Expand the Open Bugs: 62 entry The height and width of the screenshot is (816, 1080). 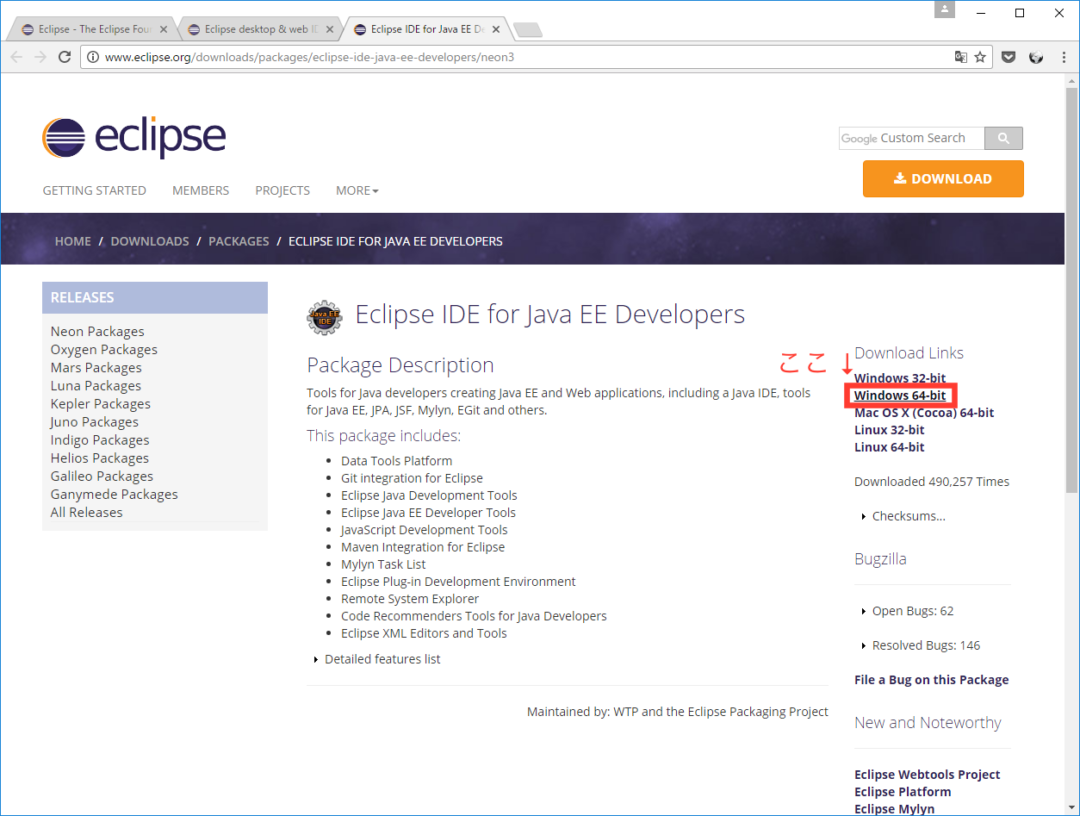[x=908, y=611]
